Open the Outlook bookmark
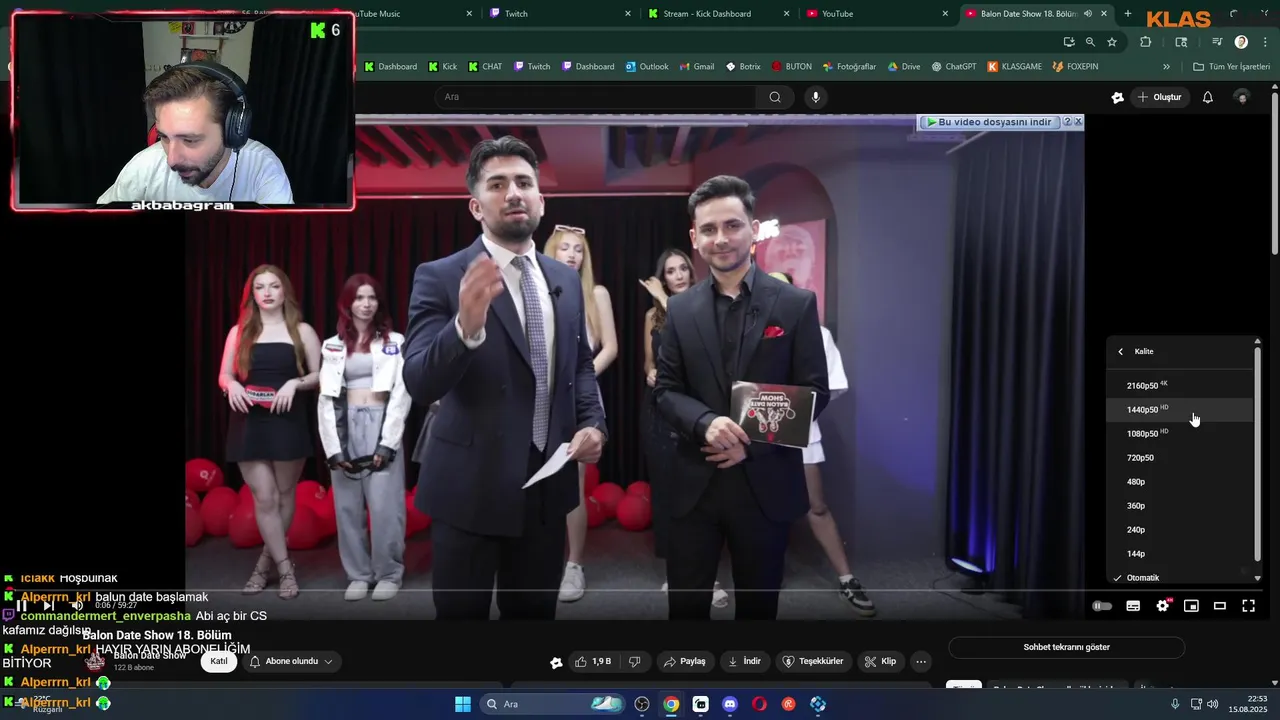The height and width of the screenshot is (720, 1280). (x=647, y=67)
